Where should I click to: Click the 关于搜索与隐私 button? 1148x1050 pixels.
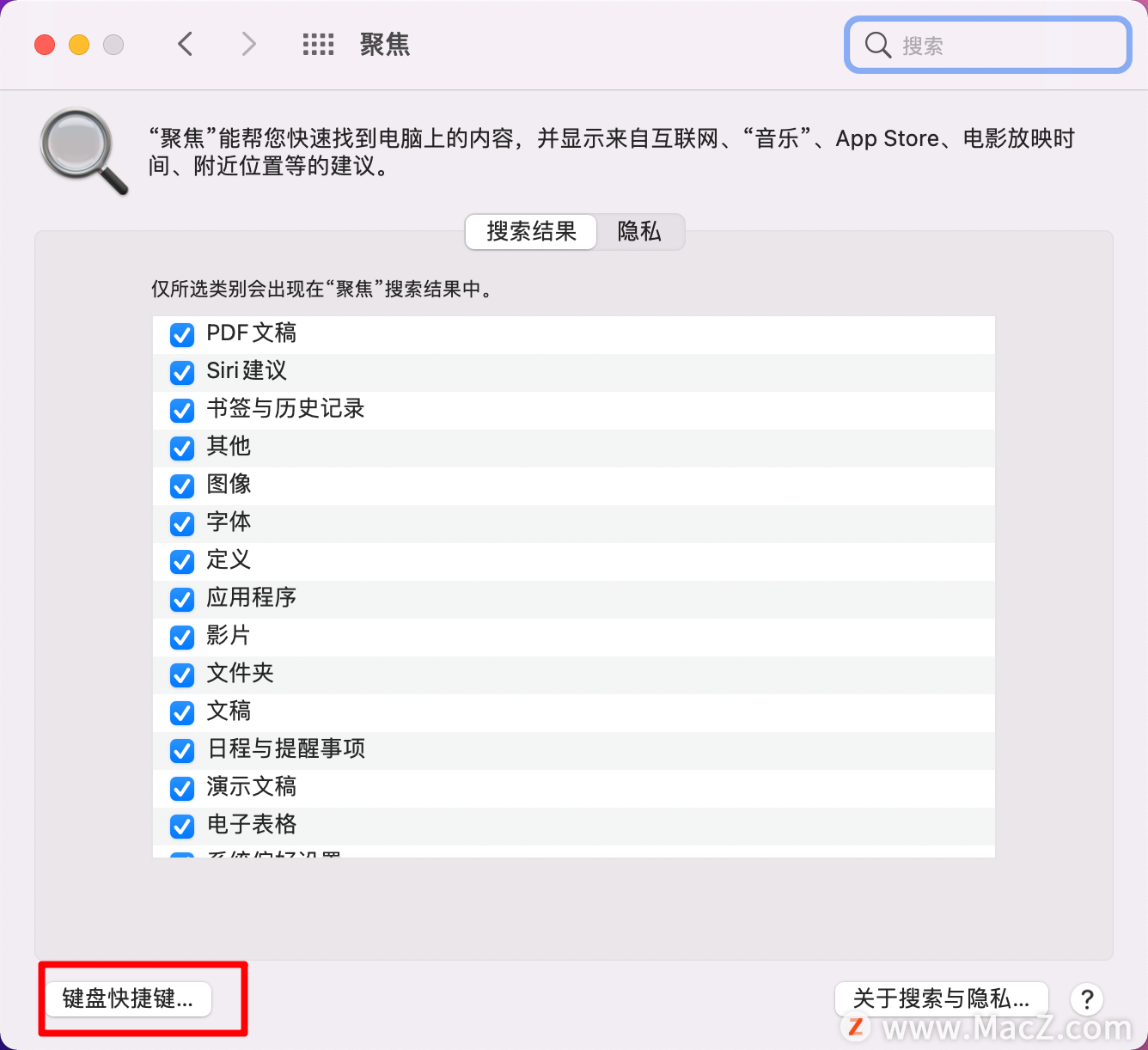941,998
